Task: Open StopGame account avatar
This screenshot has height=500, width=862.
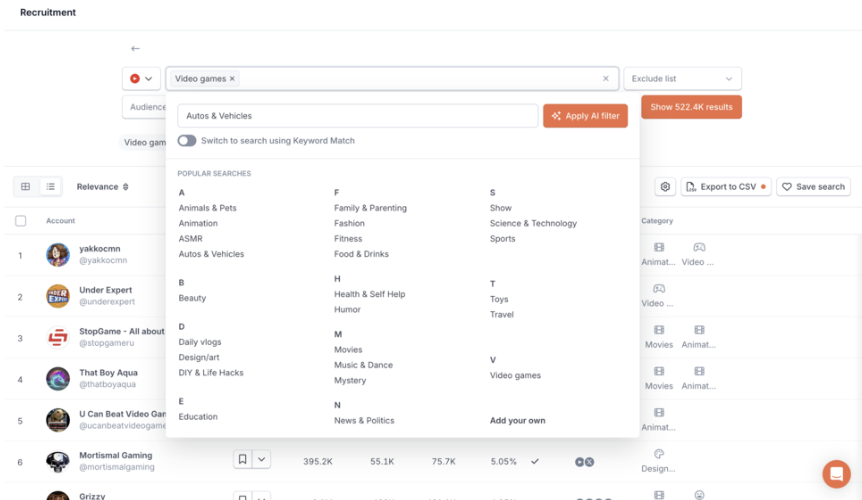Action: [x=58, y=337]
